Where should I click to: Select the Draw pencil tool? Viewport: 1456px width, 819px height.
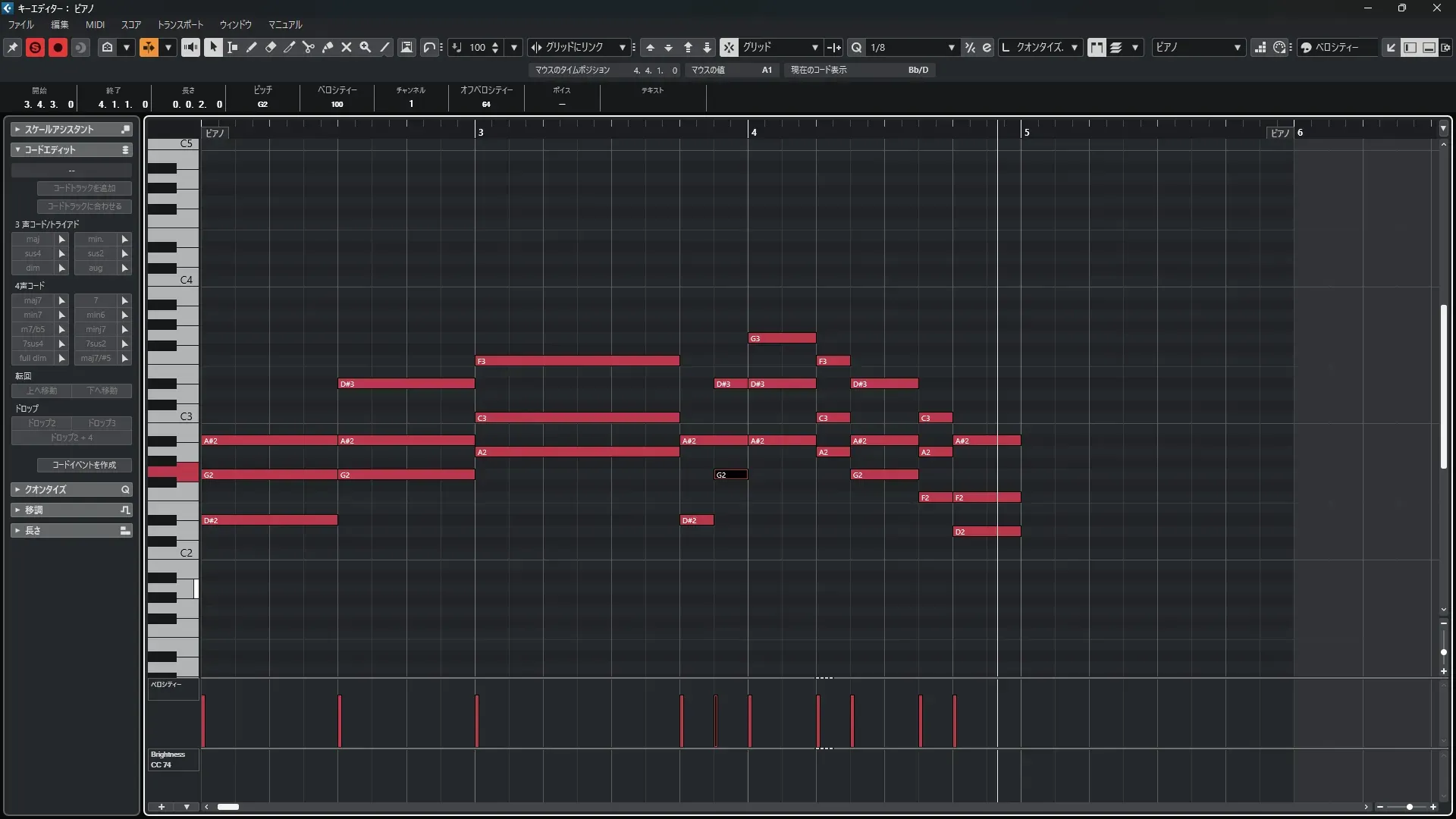251,47
